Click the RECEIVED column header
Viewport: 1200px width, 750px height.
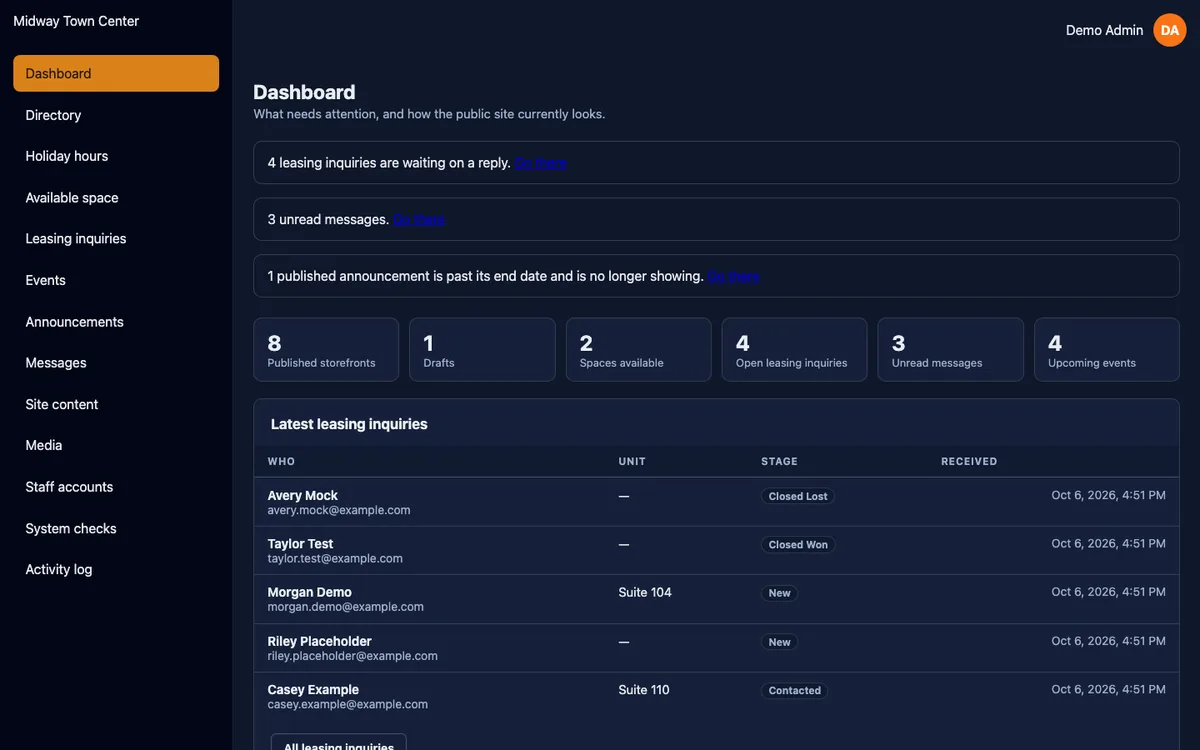tap(969, 461)
